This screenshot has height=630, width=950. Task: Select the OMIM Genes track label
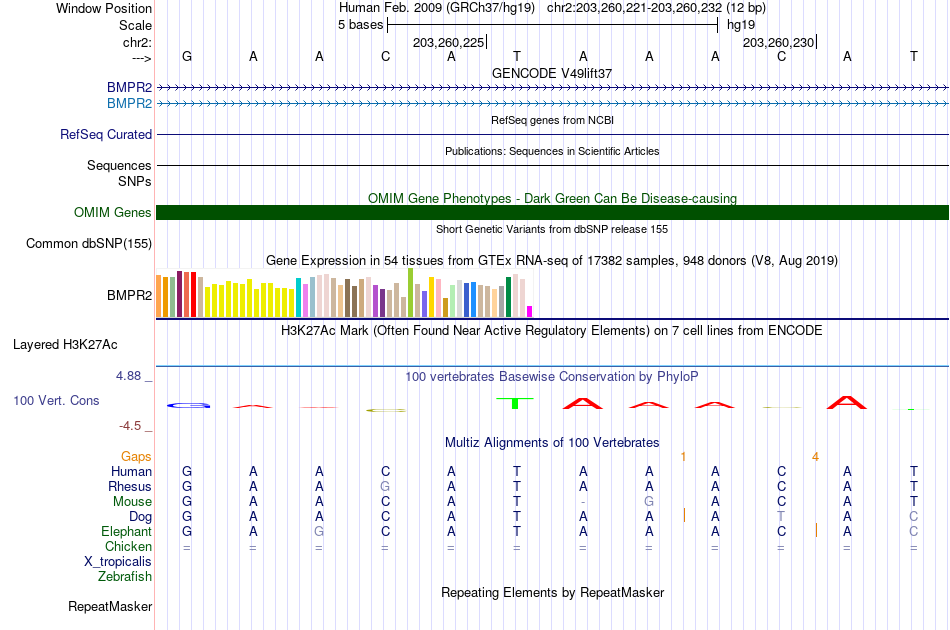(x=112, y=213)
